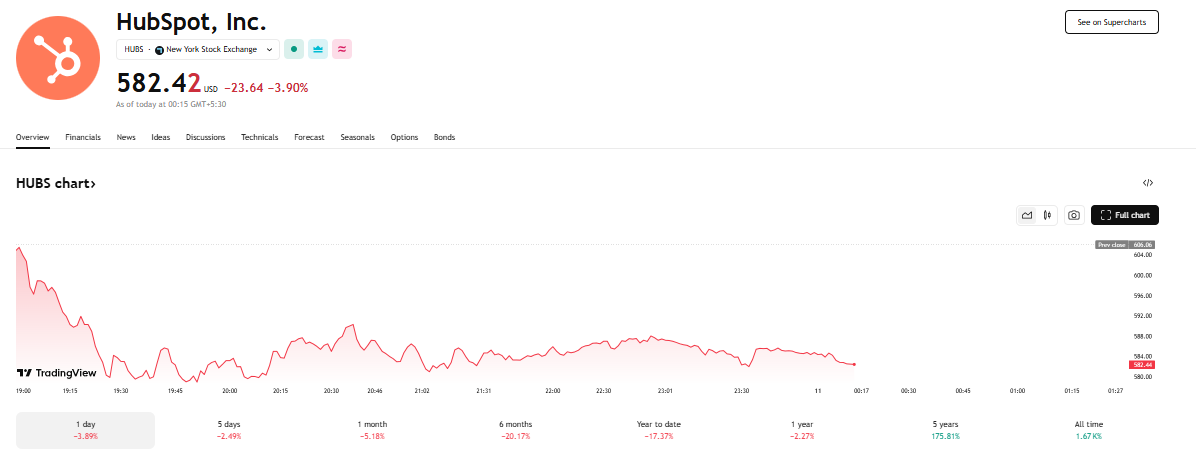Image resolution: width=1196 pixels, height=459 pixels.
Task: Select the Overview tab
Action: [33, 137]
